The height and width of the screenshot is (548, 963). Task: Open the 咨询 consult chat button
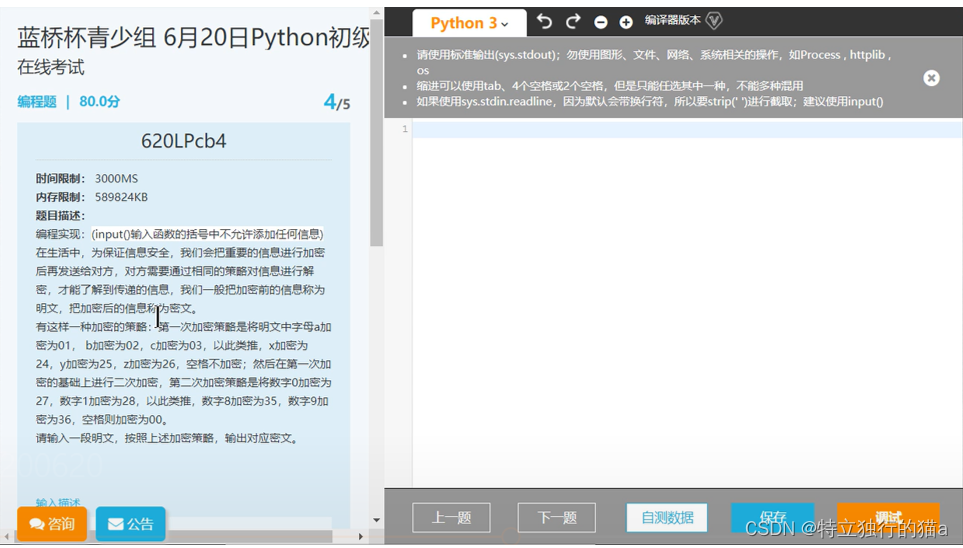click(x=52, y=523)
